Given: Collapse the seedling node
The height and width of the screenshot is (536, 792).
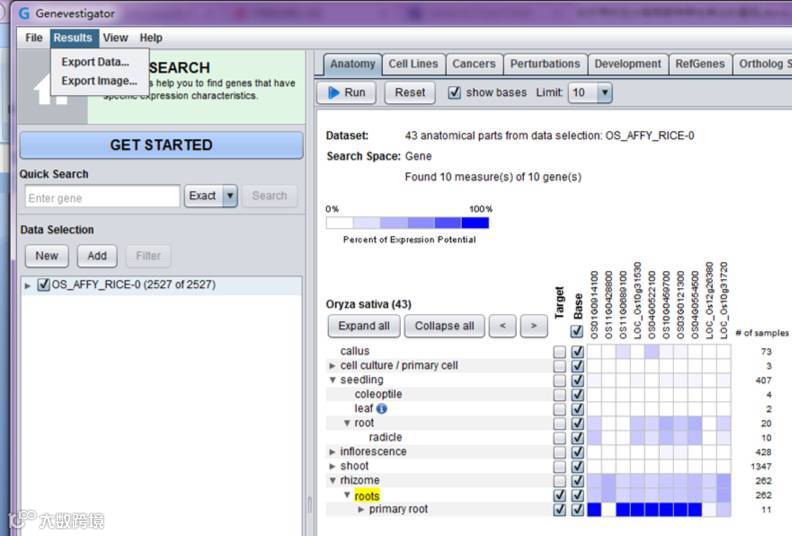Looking at the screenshot, I should coord(332,380).
